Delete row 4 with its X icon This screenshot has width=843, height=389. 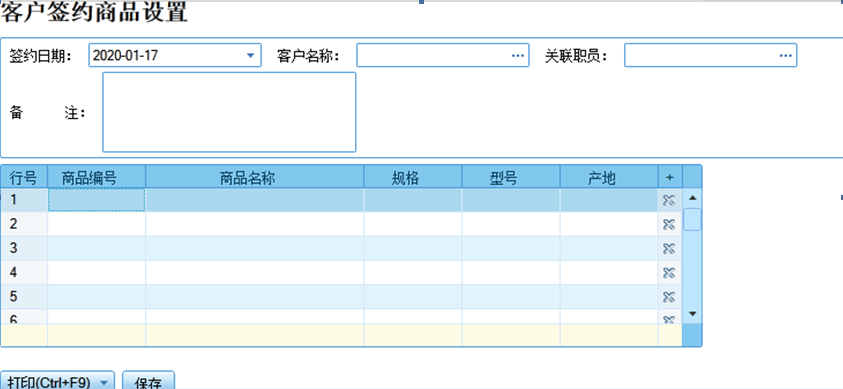point(669,273)
